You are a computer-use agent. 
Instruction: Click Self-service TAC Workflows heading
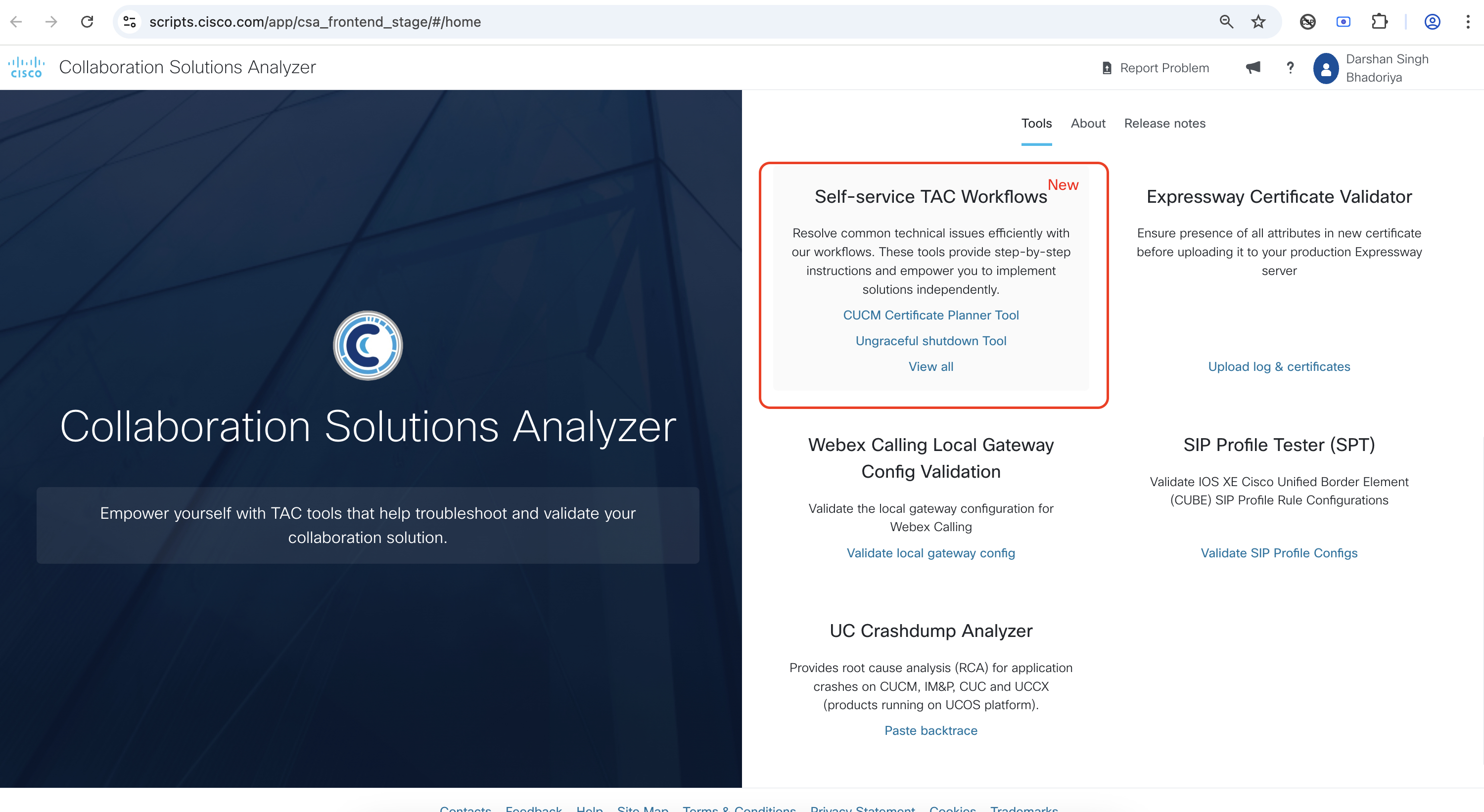930,197
